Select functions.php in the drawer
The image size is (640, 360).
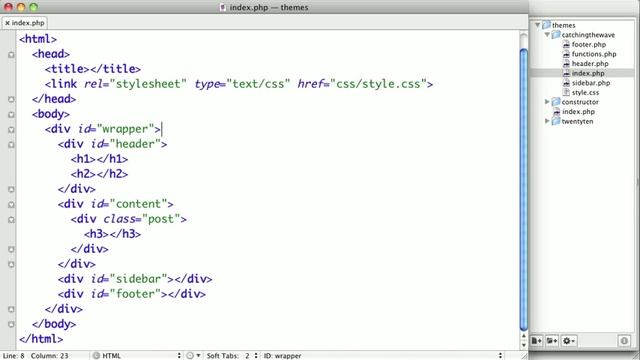[594, 54]
